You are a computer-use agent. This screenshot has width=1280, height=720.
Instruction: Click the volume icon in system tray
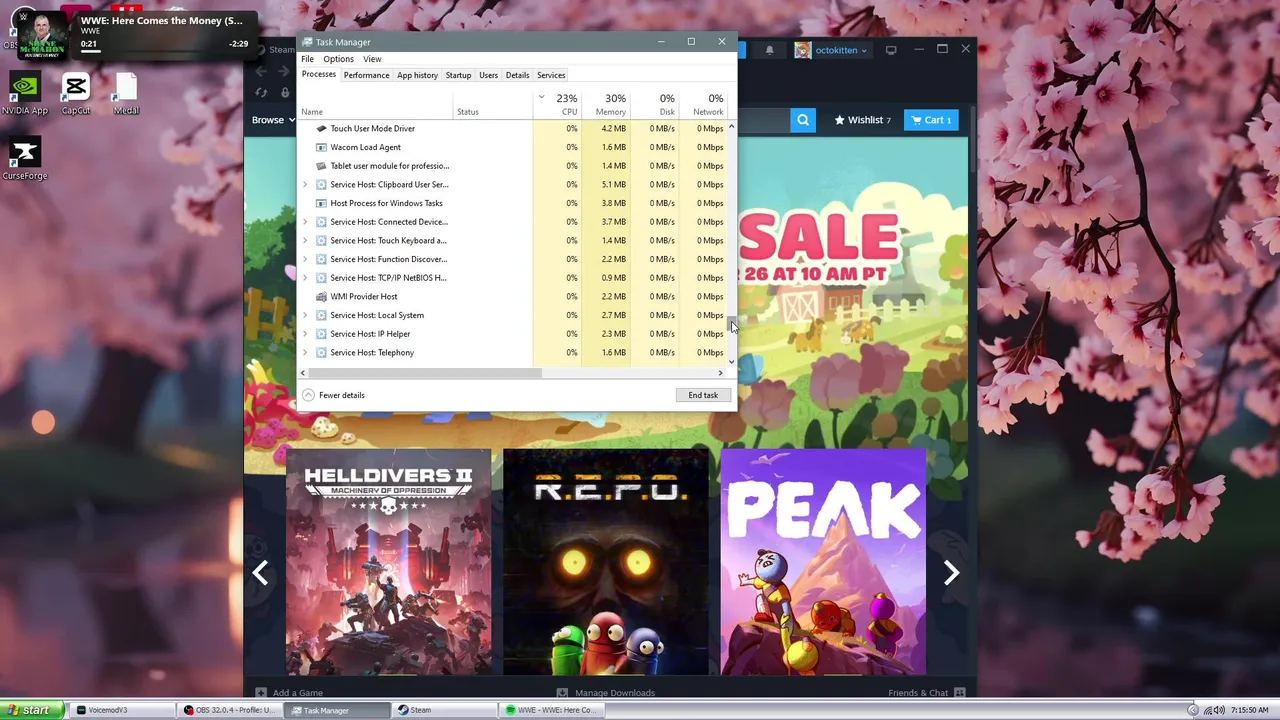[1219, 710]
